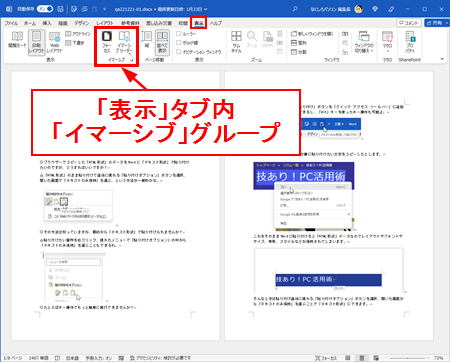Expand the document title dropdown arrow
This screenshot has height=362, width=450.
coord(206,9)
